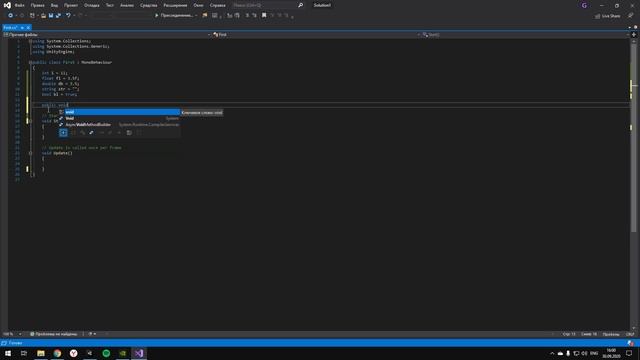
Task: Click the open file toolbar icon
Action: pos(43,16)
